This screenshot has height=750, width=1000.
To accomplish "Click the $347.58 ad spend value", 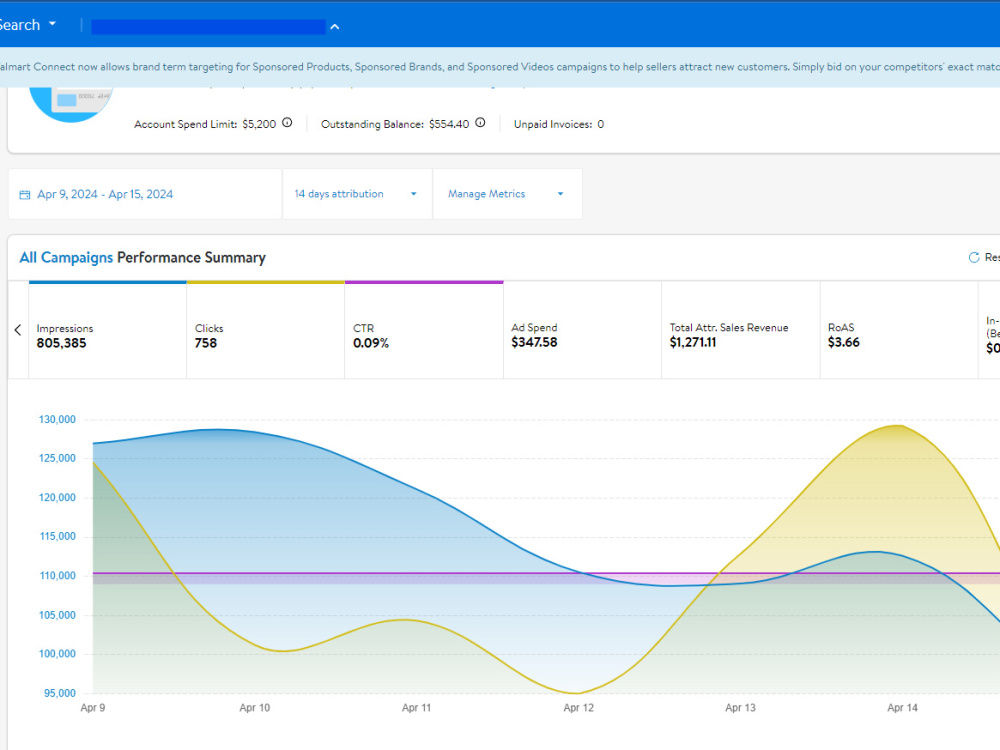I will coord(534,342).
